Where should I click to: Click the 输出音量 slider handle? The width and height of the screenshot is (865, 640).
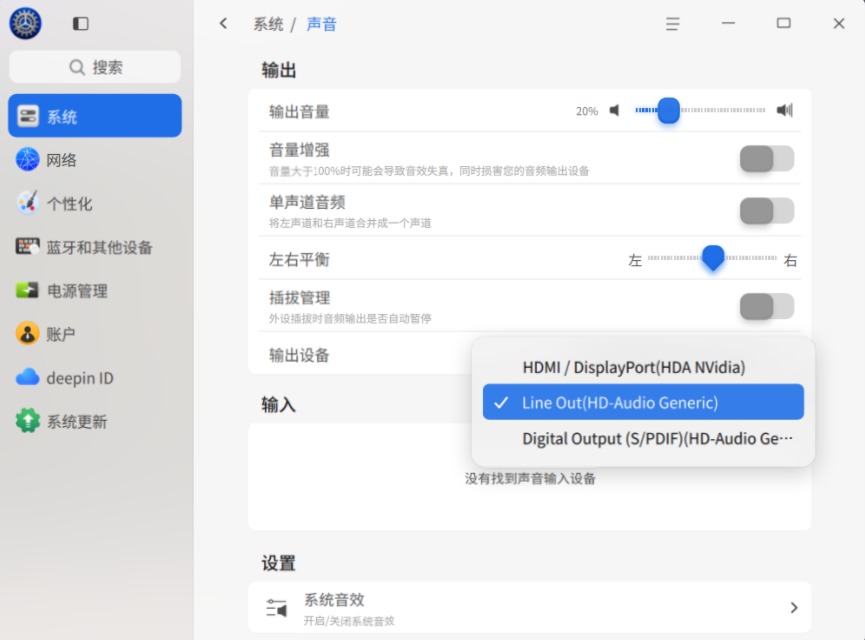(x=669, y=110)
